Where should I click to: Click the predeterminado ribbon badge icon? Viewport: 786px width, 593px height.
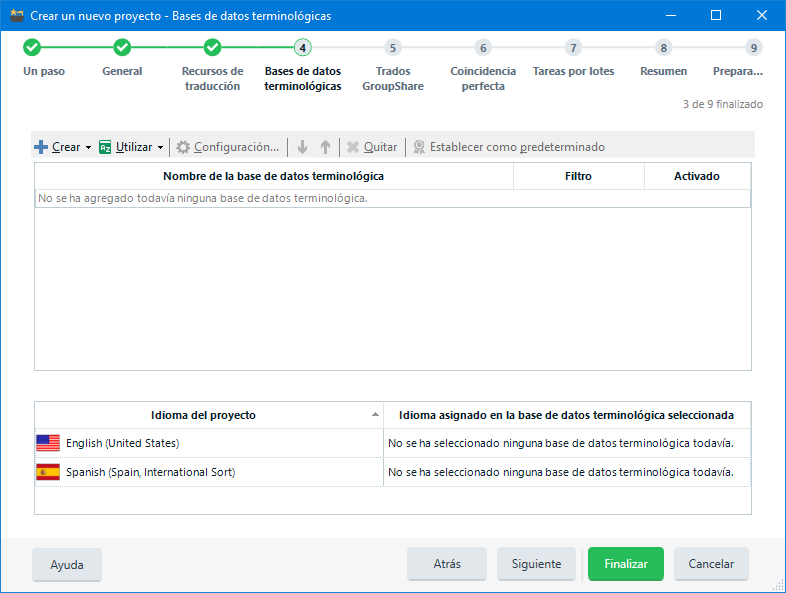click(419, 147)
